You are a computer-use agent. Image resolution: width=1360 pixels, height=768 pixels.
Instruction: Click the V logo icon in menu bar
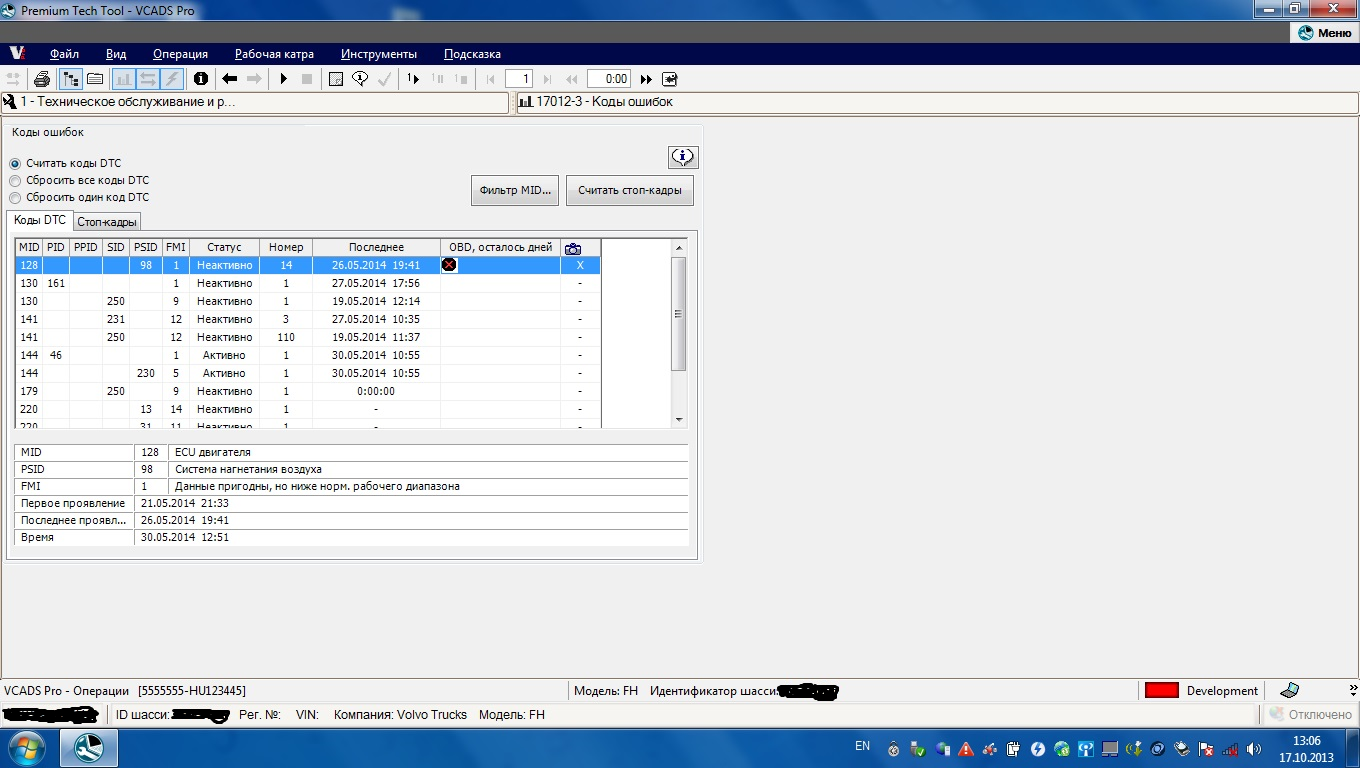17,54
